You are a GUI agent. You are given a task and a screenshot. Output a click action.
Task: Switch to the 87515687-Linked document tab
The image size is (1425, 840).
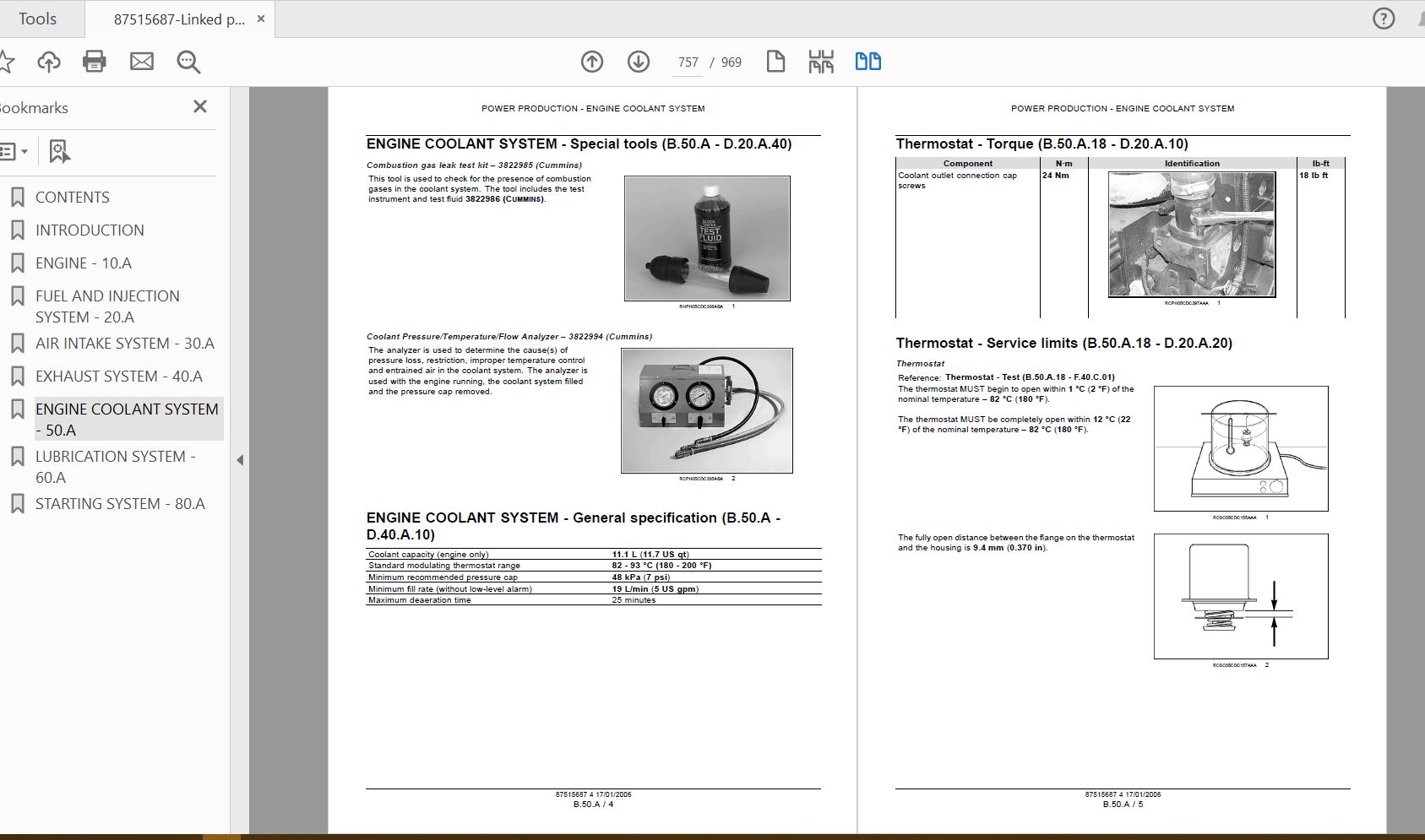[178, 19]
